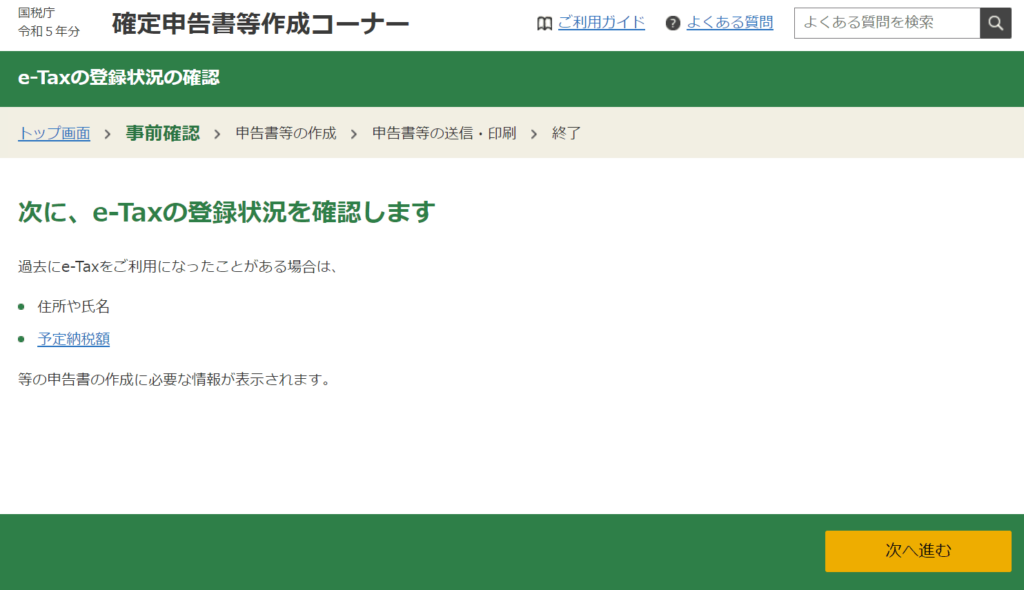Select the 終了 breadcrumb step

coord(566,133)
